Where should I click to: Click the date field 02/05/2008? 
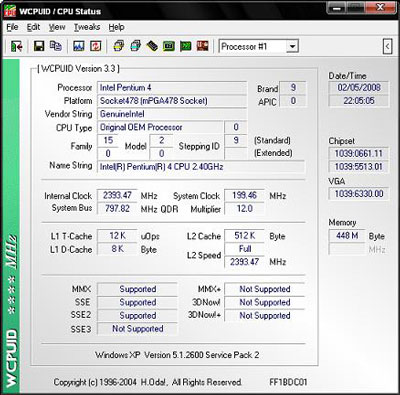coord(359,88)
